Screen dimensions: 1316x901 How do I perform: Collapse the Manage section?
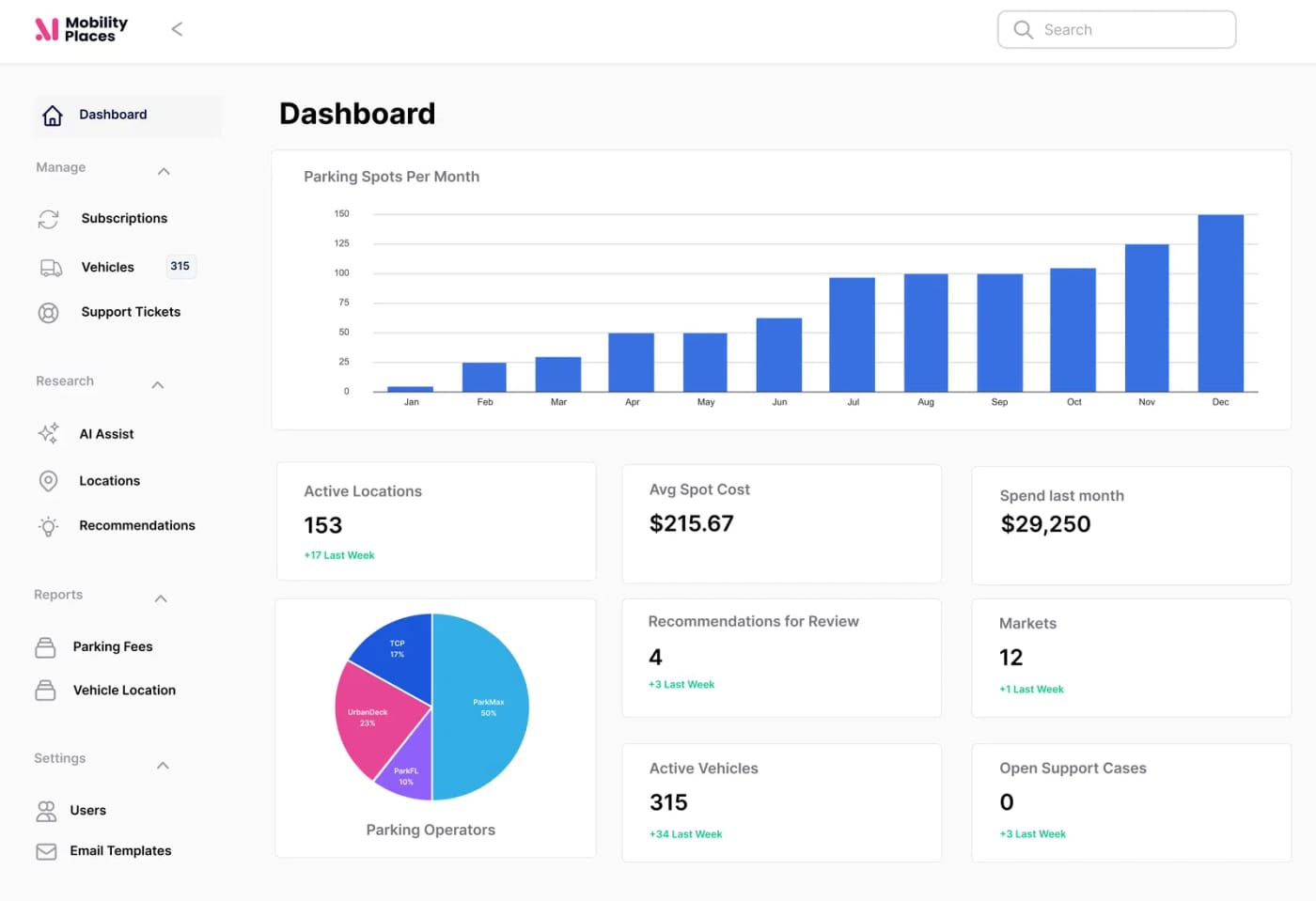pos(163,171)
